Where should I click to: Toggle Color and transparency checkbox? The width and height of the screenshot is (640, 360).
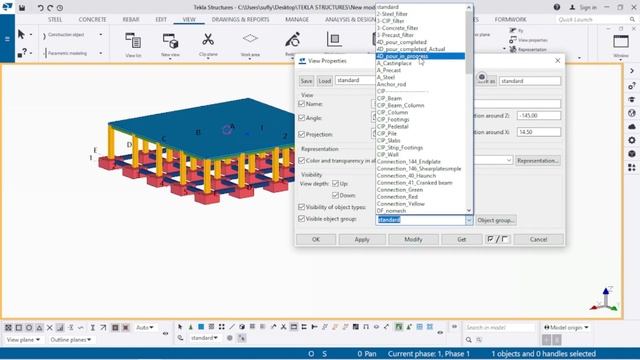pyautogui.click(x=302, y=160)
